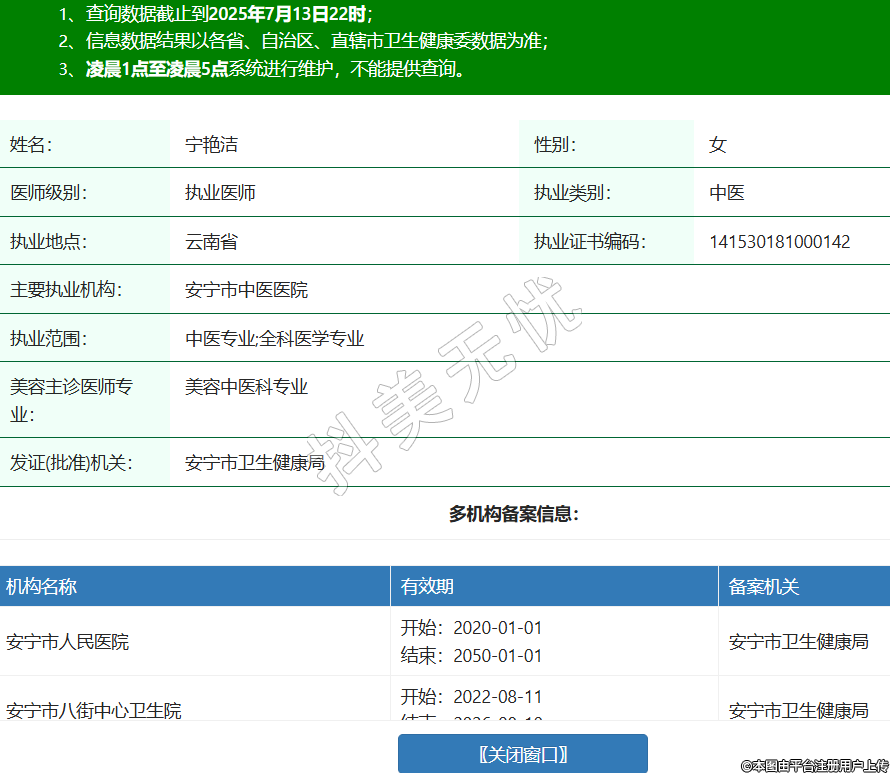Select the 安宁市人民医院 row name
Viewport: 890px width, 773px height.
click(67, 642)
